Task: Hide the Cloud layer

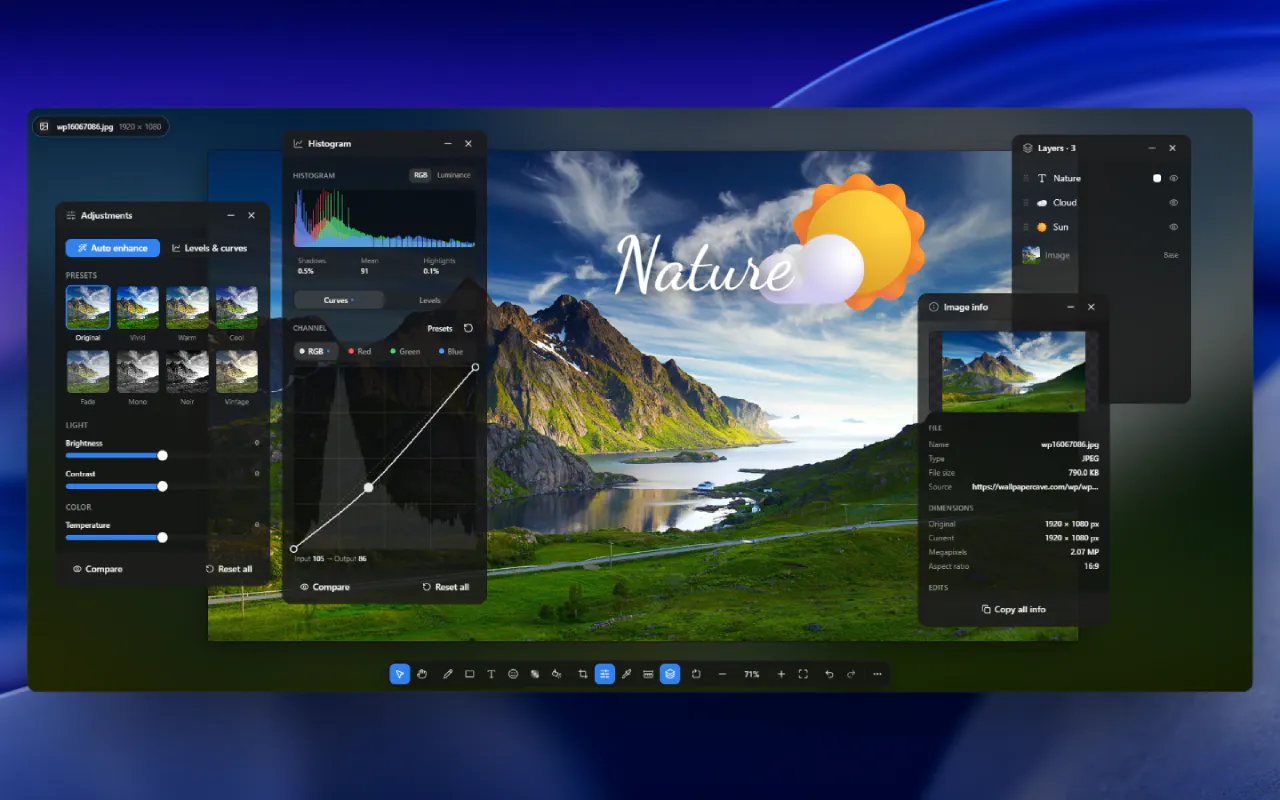Action: point(1174,202)
